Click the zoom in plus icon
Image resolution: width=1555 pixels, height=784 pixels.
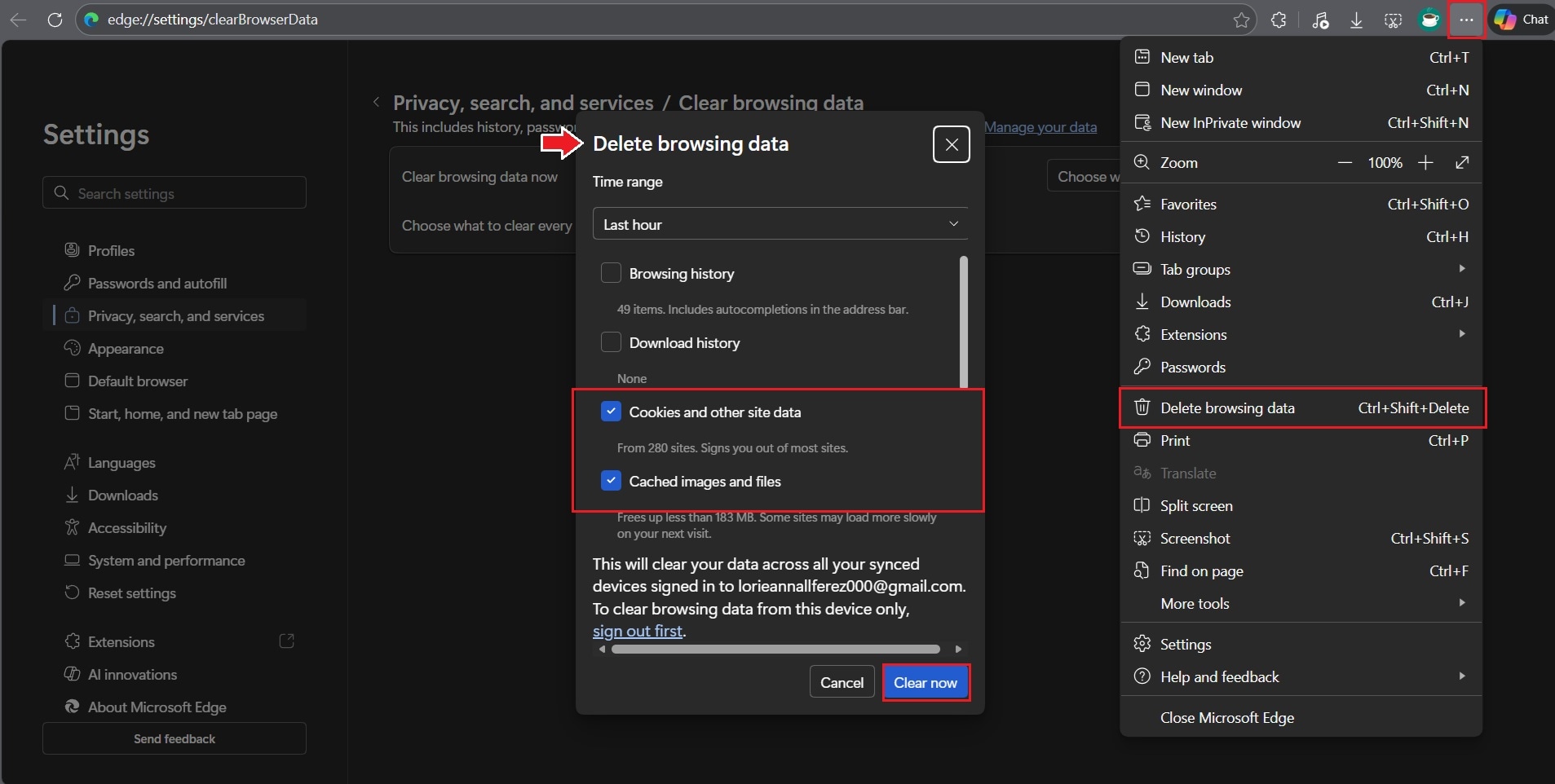point(1425,163)
